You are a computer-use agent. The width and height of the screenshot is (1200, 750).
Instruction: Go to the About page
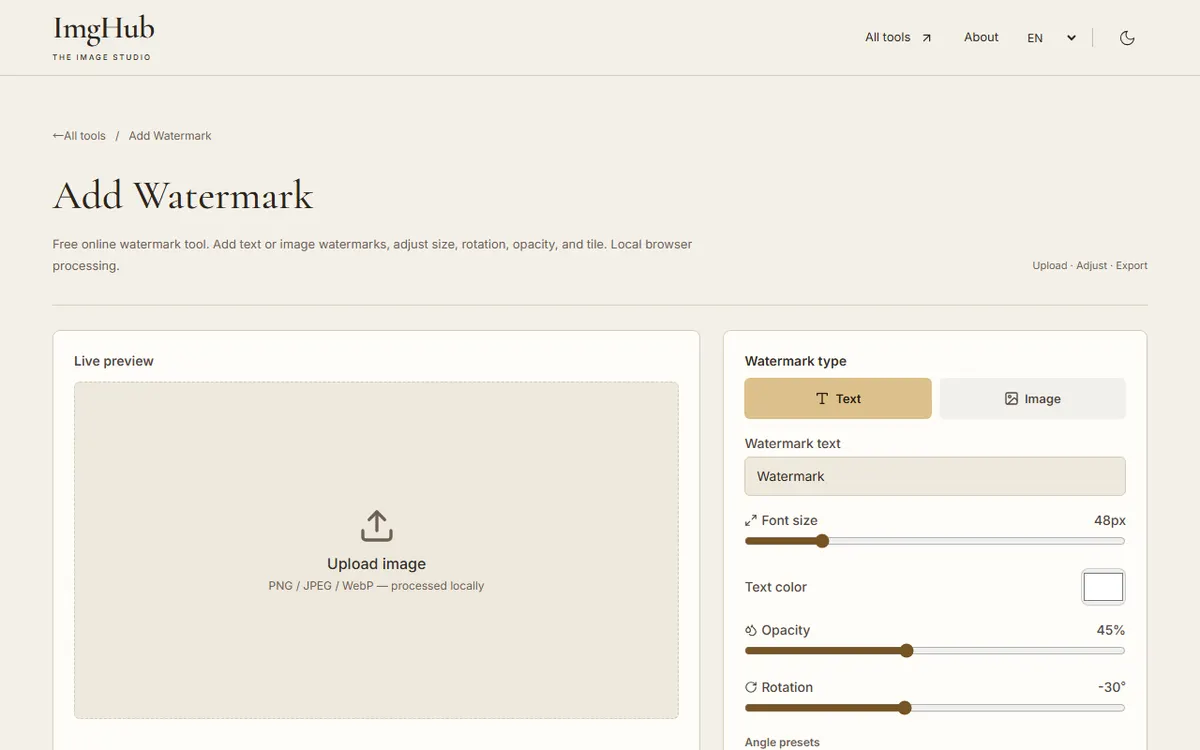[981, 38]
